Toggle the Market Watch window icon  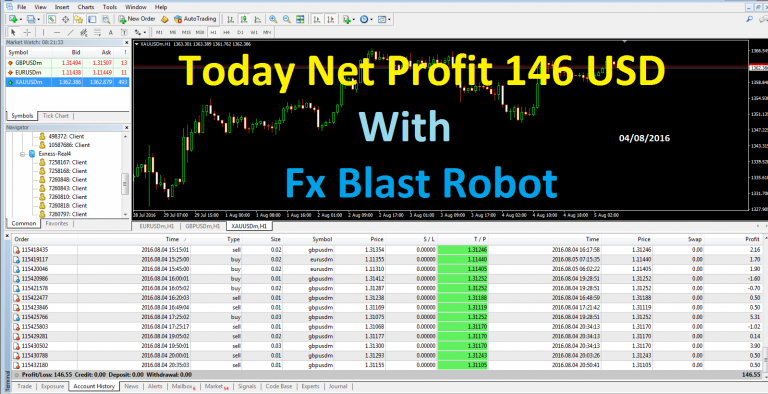51,19
